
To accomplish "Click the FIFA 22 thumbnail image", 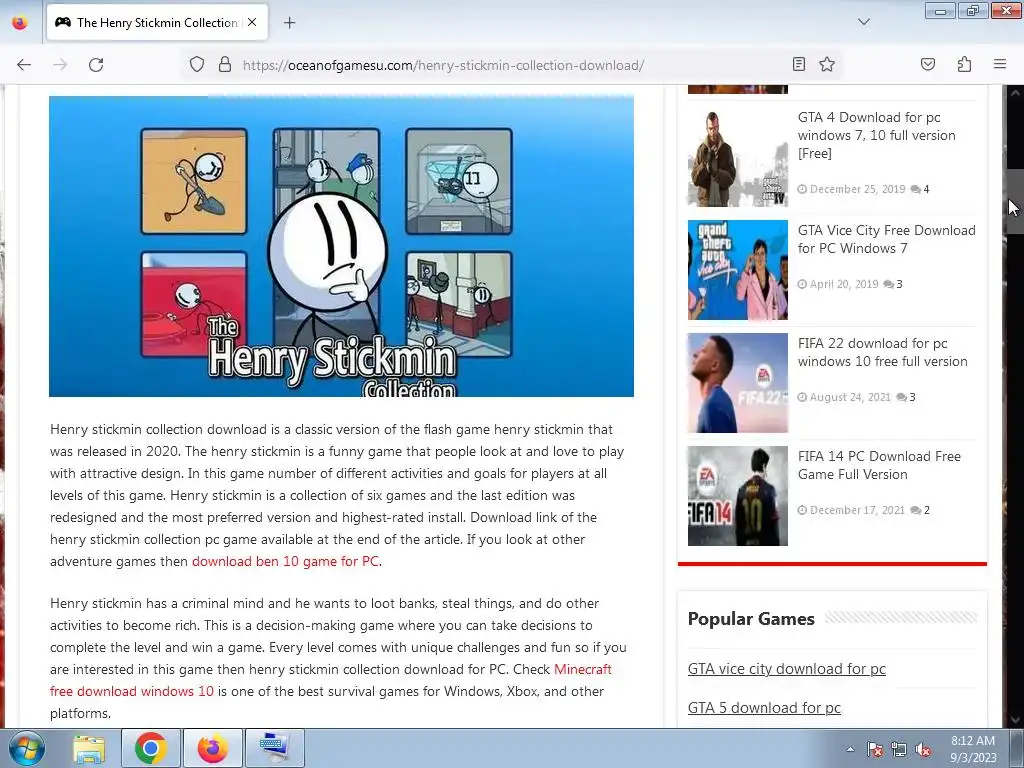I will (737, 383).
